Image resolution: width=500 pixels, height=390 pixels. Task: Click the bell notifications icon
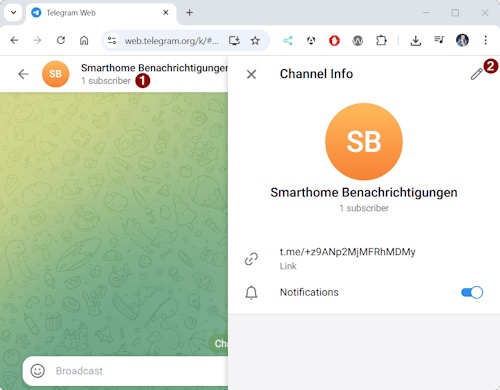(x=251, y=293)
